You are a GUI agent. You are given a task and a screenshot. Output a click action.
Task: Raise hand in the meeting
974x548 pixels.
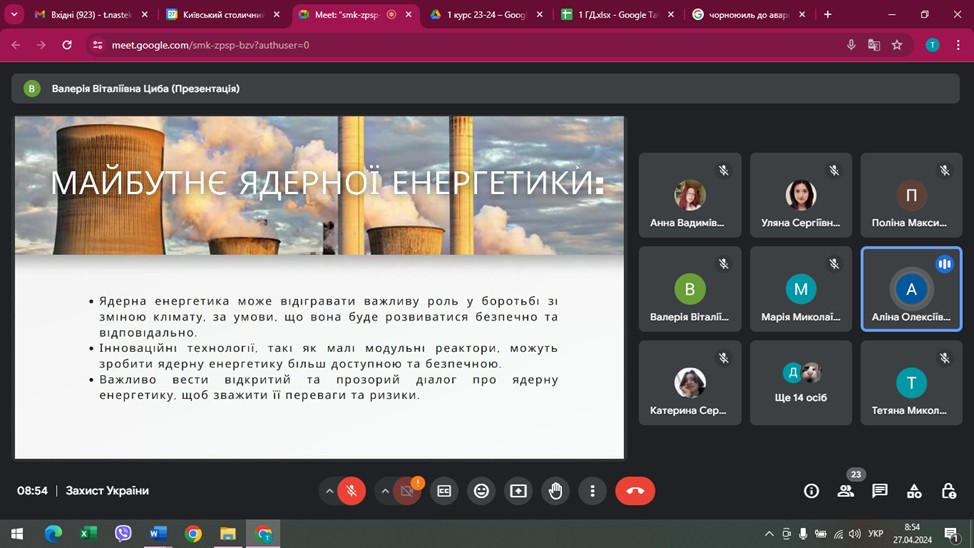[555, 491]
